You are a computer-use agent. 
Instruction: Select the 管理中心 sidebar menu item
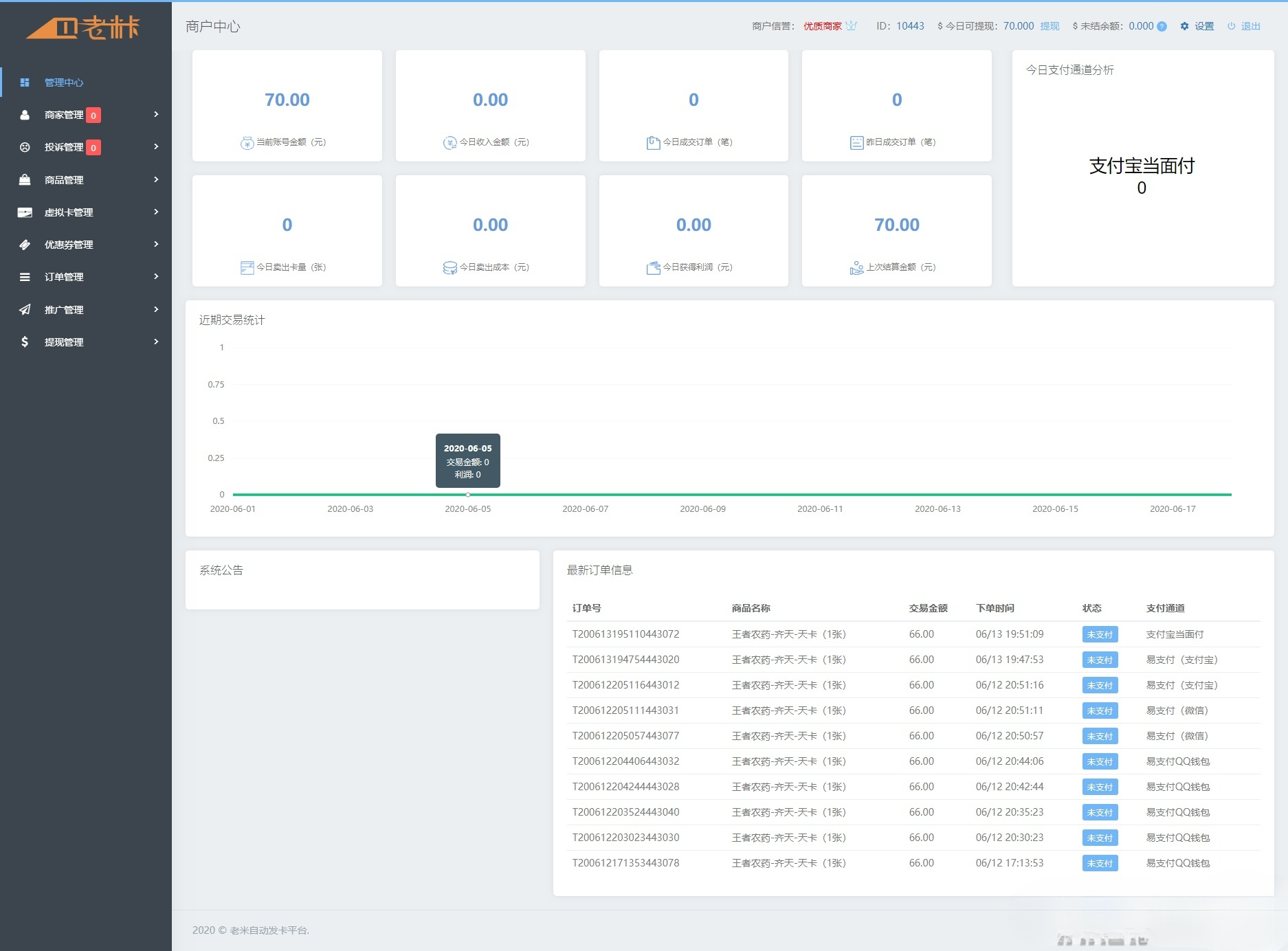click(63, 82)
